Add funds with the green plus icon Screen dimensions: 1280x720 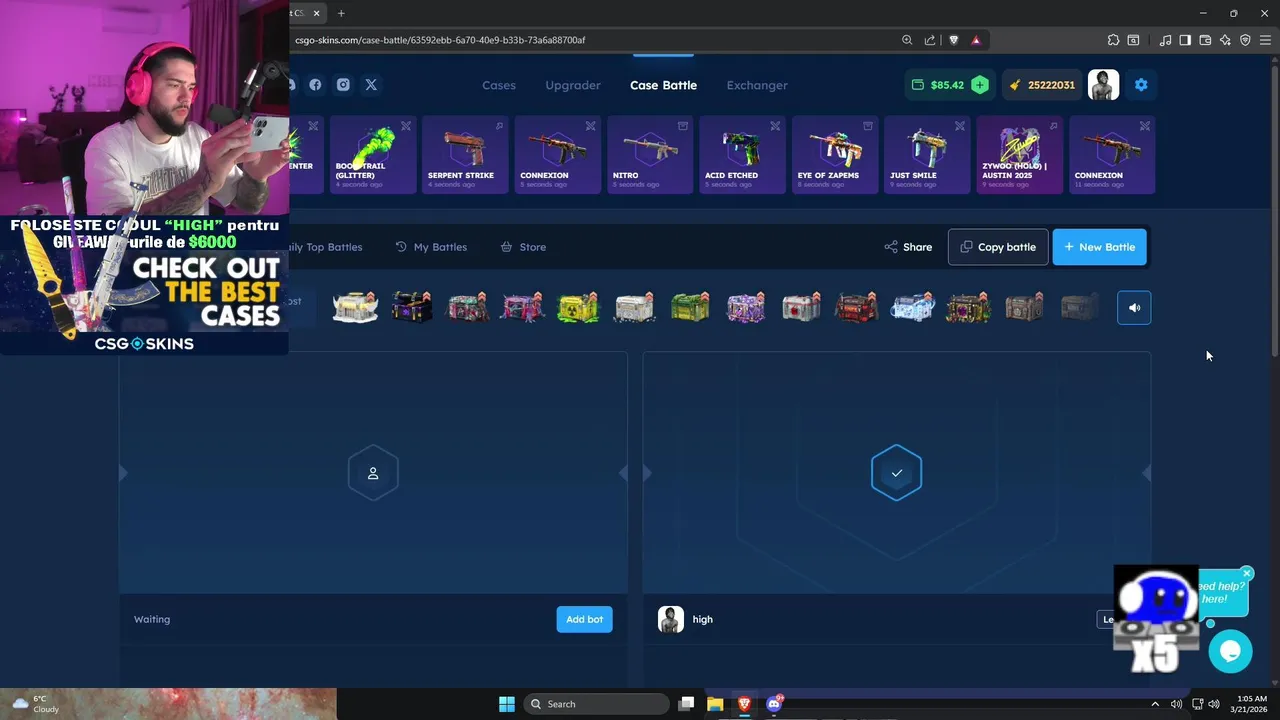980,85
